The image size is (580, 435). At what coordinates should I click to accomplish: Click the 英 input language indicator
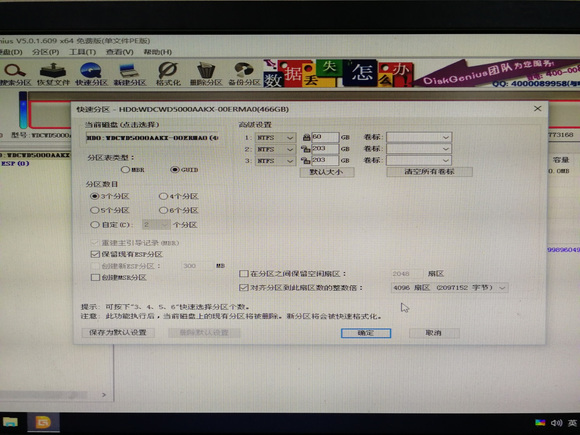click(x=572, y=423)
